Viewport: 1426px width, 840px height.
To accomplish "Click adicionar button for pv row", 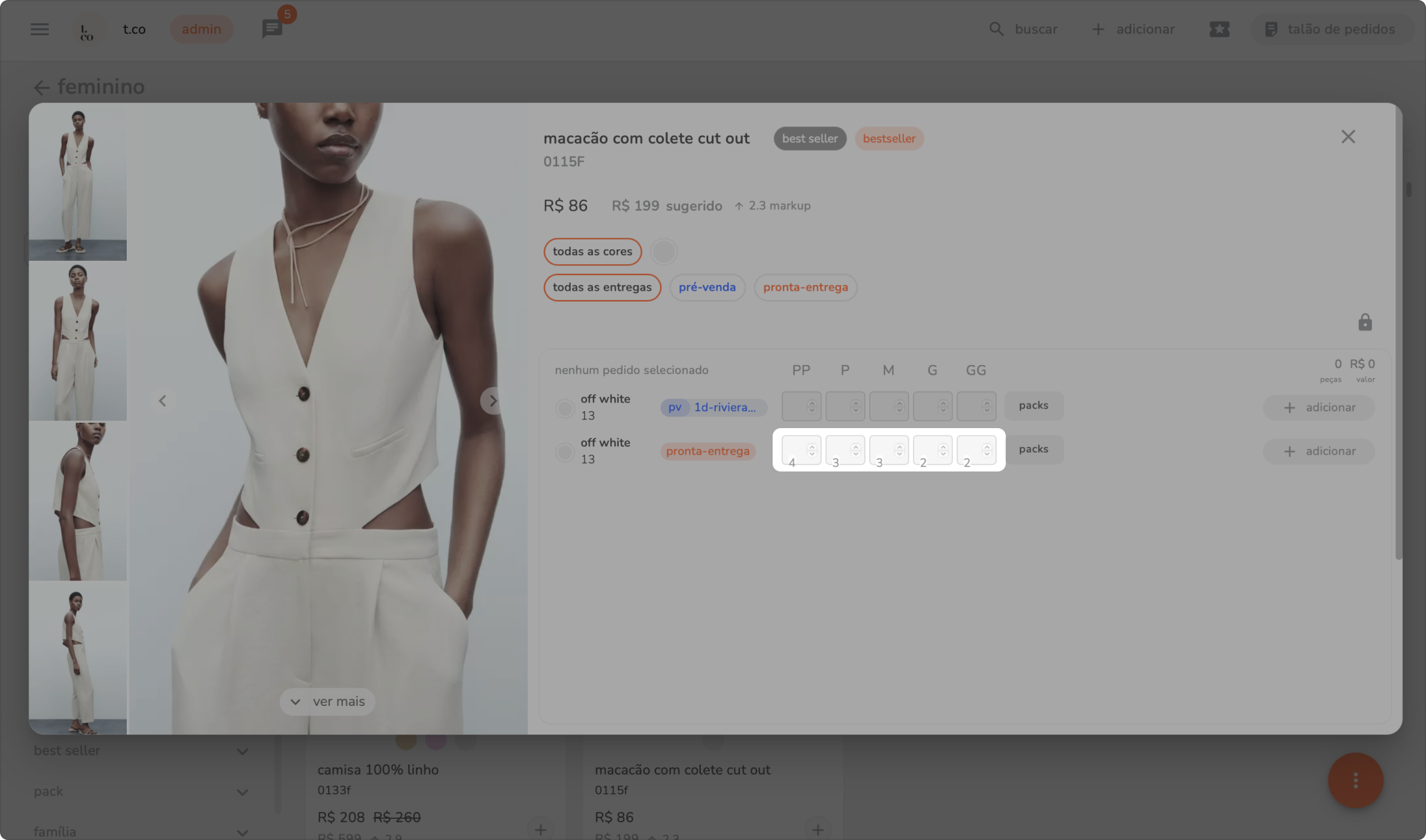I will 1318,407.
